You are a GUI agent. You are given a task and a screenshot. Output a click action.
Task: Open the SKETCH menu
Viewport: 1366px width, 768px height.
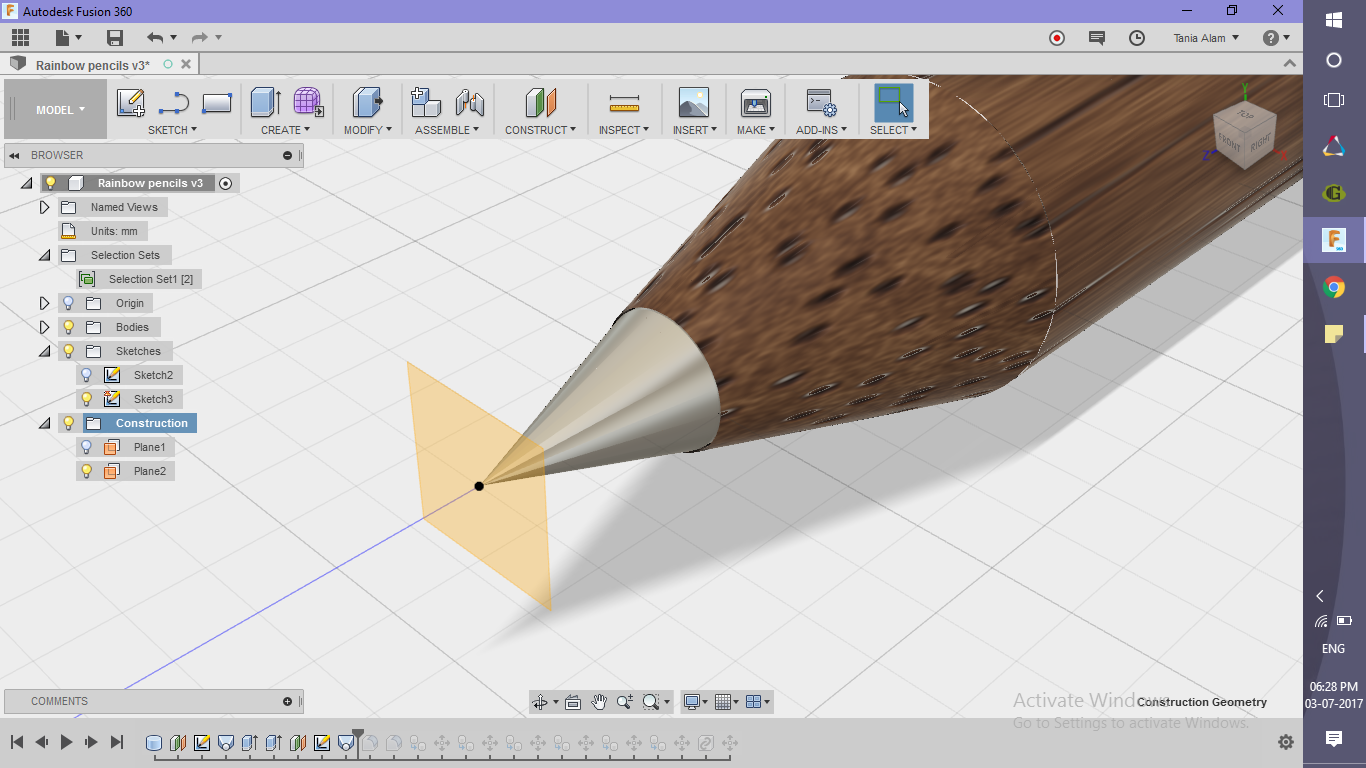point(172,130)
